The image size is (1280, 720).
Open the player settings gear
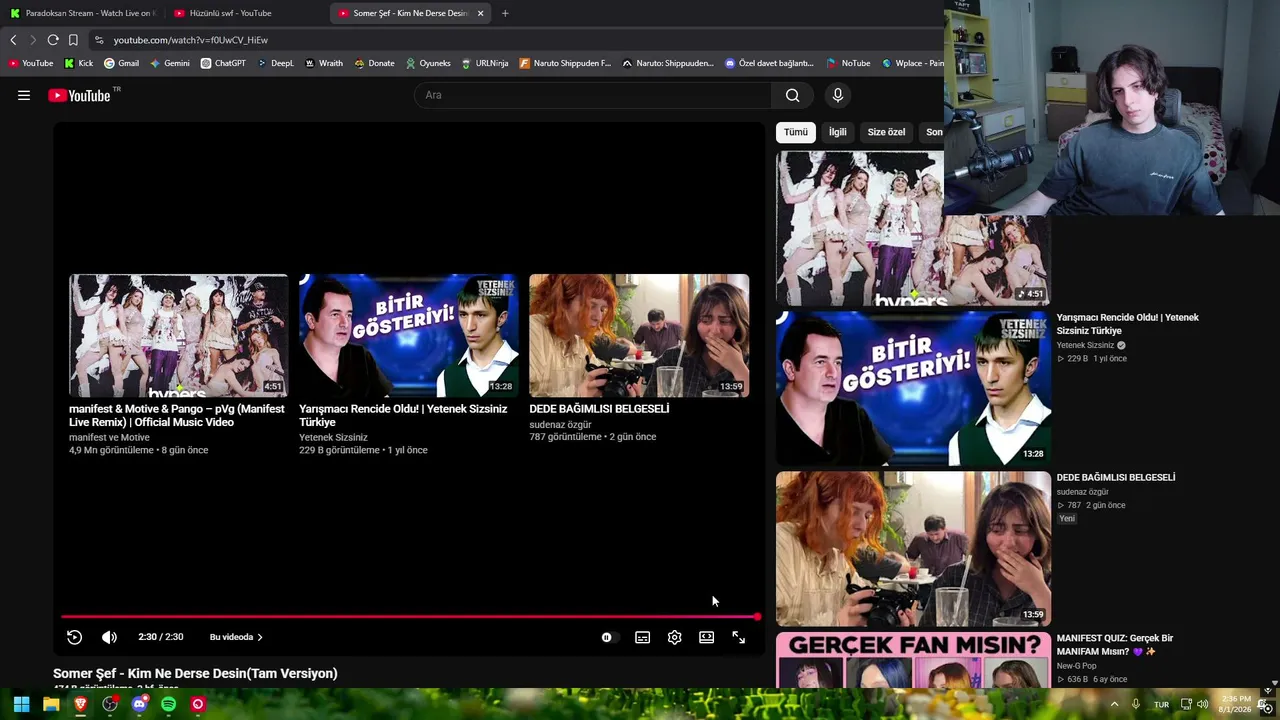[x=674, y=637]
